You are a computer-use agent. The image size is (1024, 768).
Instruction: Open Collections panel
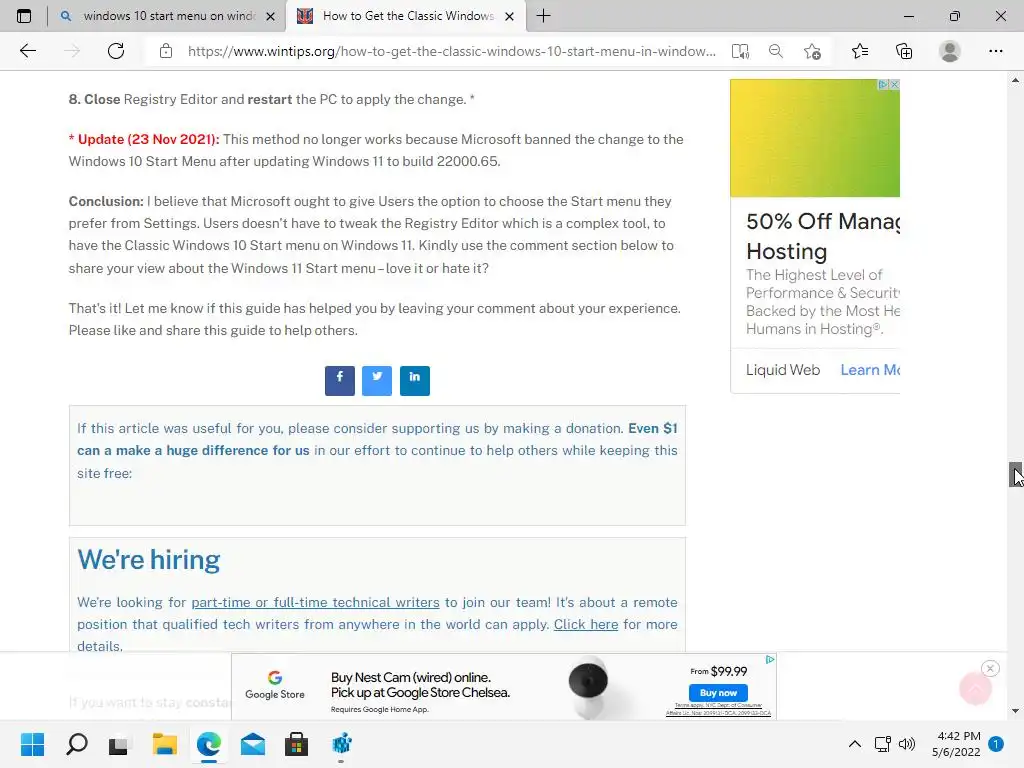pyautogui.click(x=904, y=51)
